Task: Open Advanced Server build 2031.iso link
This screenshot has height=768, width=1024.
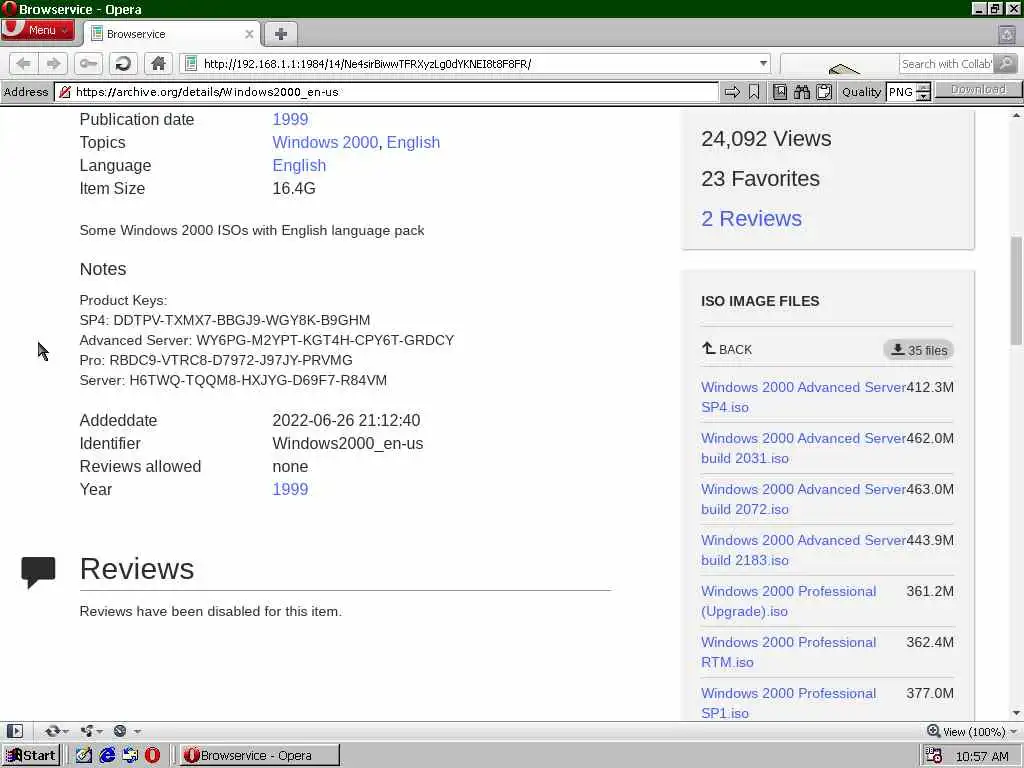Action: 803,448
